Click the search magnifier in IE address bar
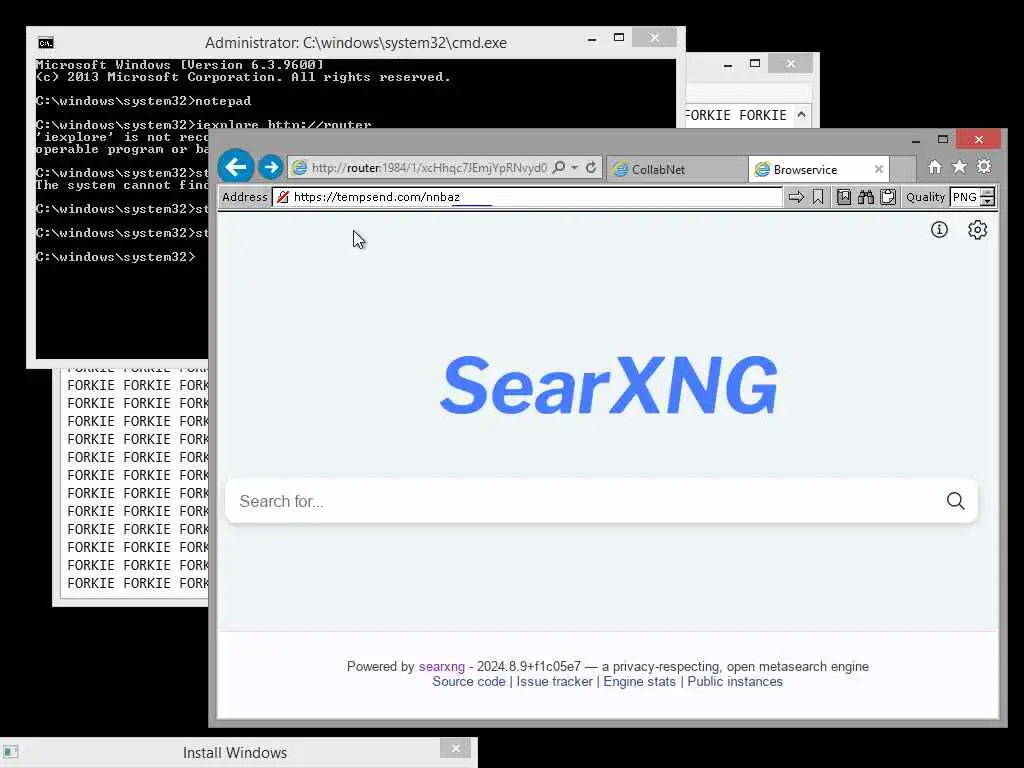The image size is (1024, 768). pos(558,168)
